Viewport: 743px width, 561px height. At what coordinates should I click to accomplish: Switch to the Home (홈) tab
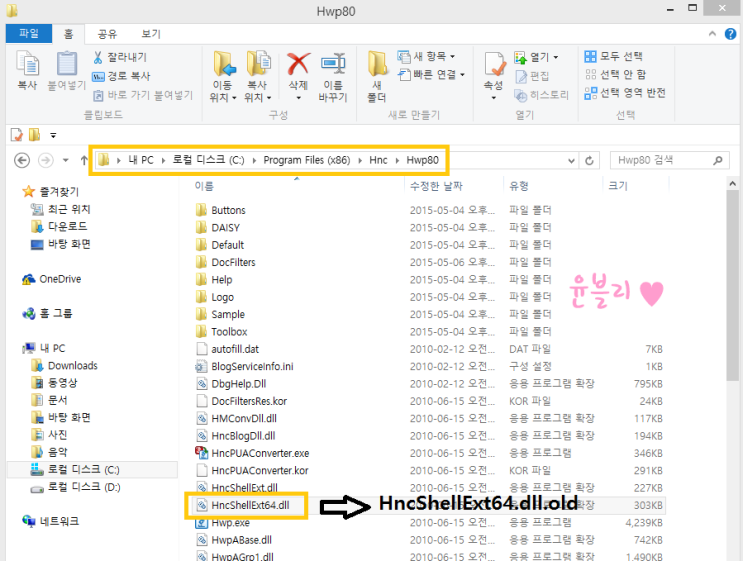69,34
